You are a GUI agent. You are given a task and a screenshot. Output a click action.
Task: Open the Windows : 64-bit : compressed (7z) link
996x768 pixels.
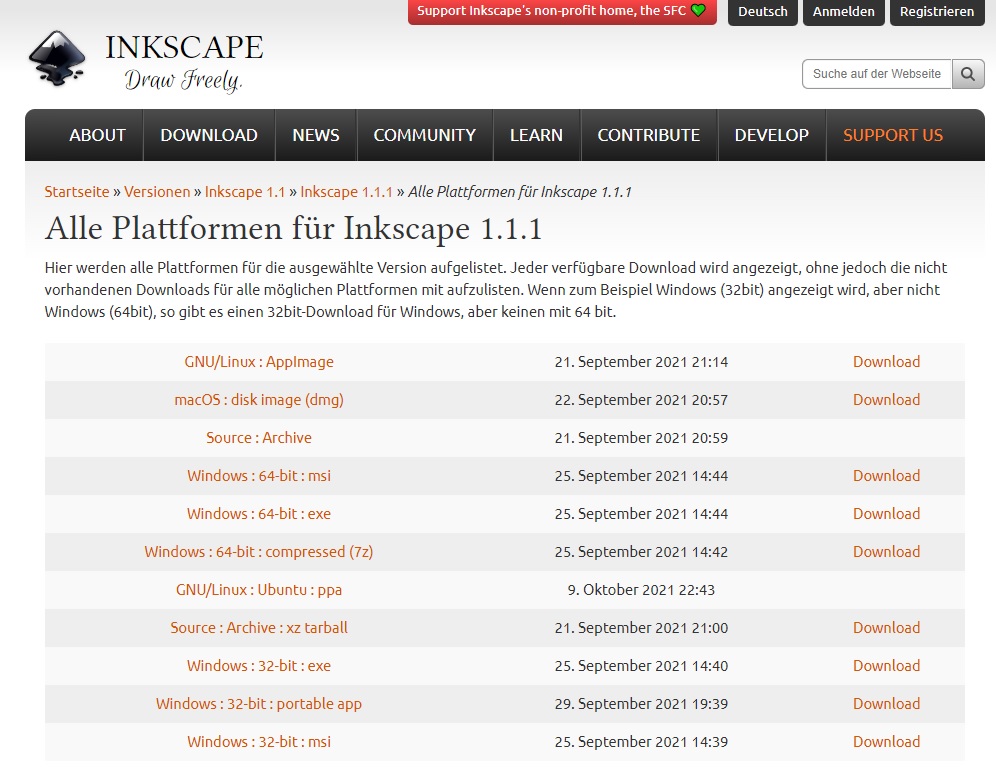[x=259, y=552]
